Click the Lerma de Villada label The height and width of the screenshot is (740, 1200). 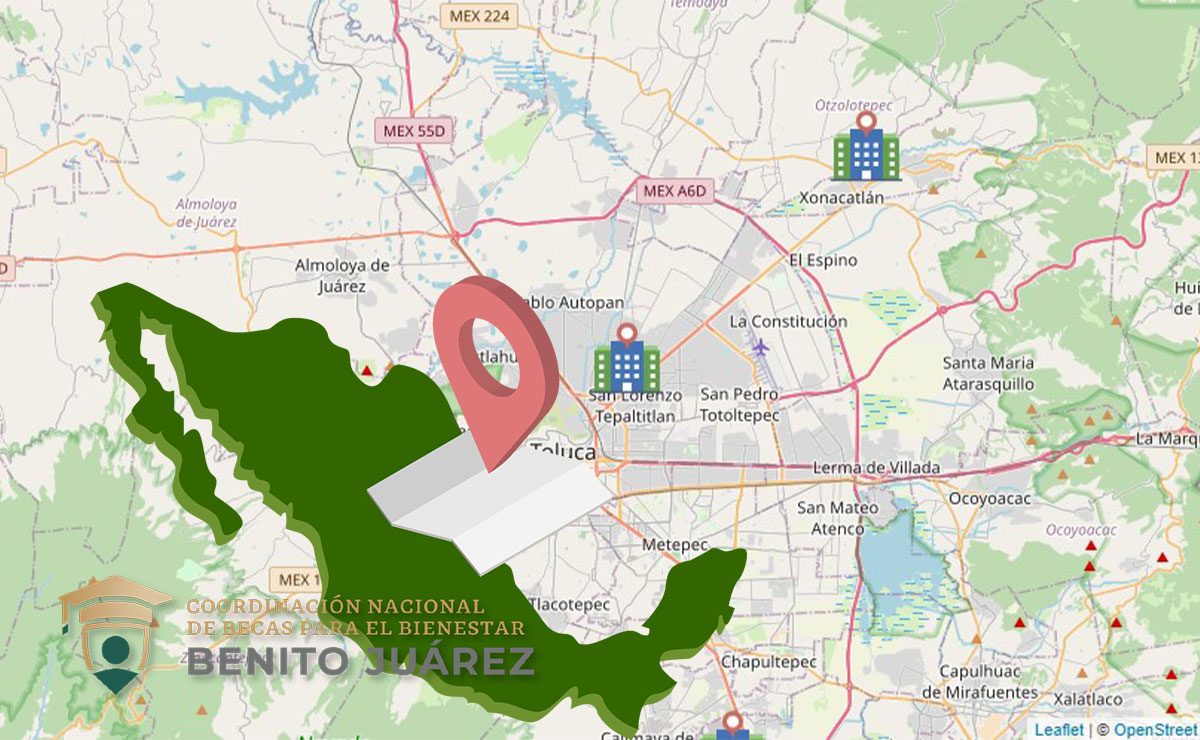(874, 466)
